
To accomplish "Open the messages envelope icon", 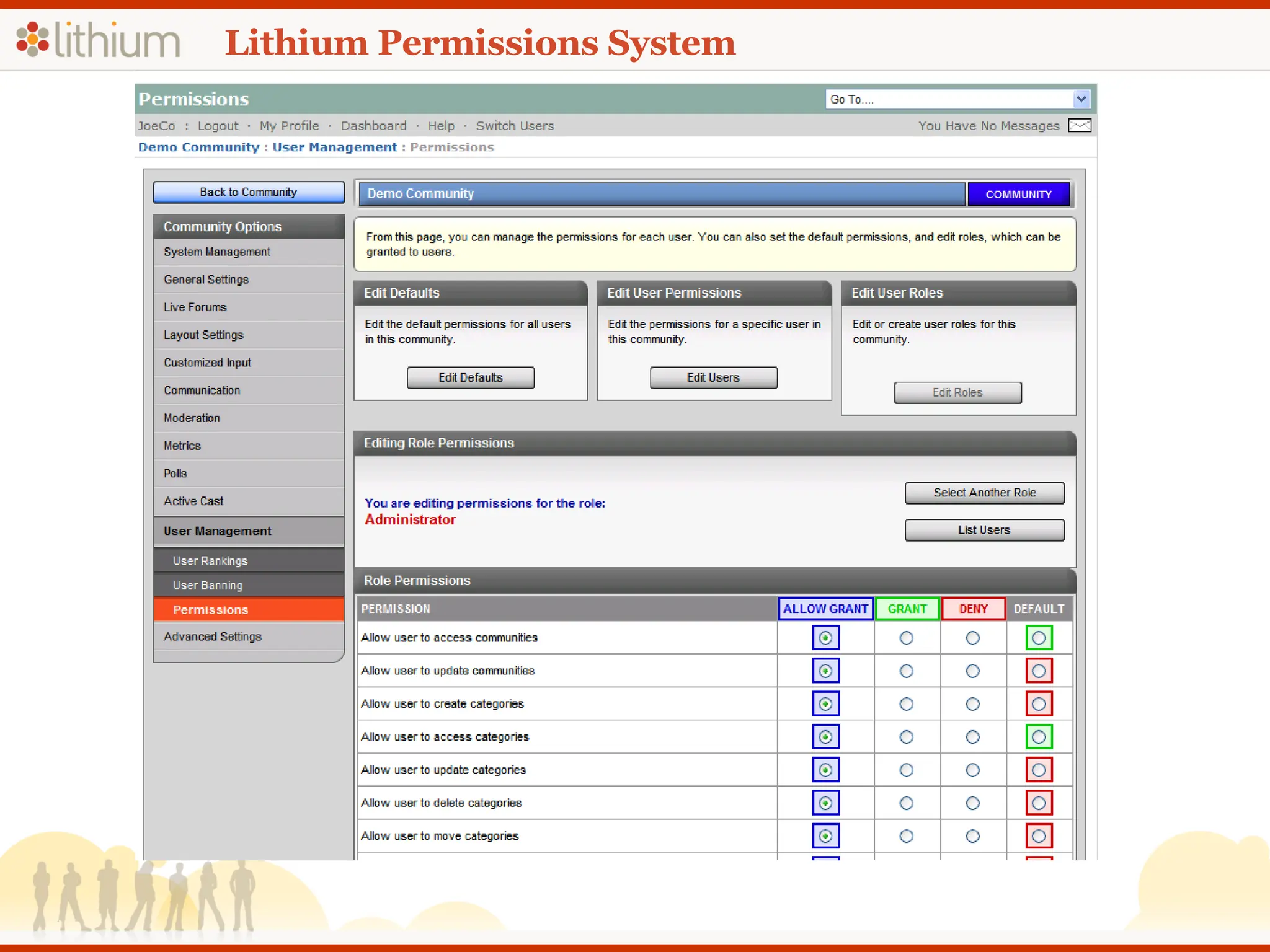I will [1080, 126].
